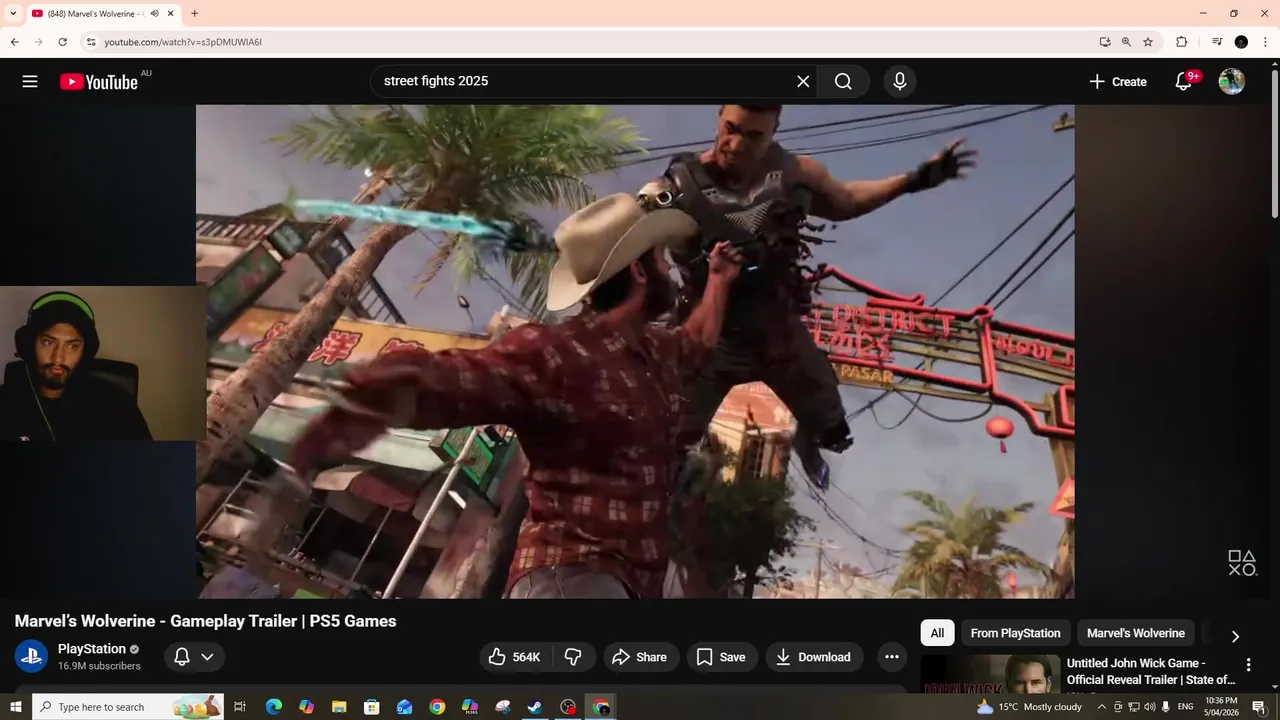Click the browser address bar URL

183,42
